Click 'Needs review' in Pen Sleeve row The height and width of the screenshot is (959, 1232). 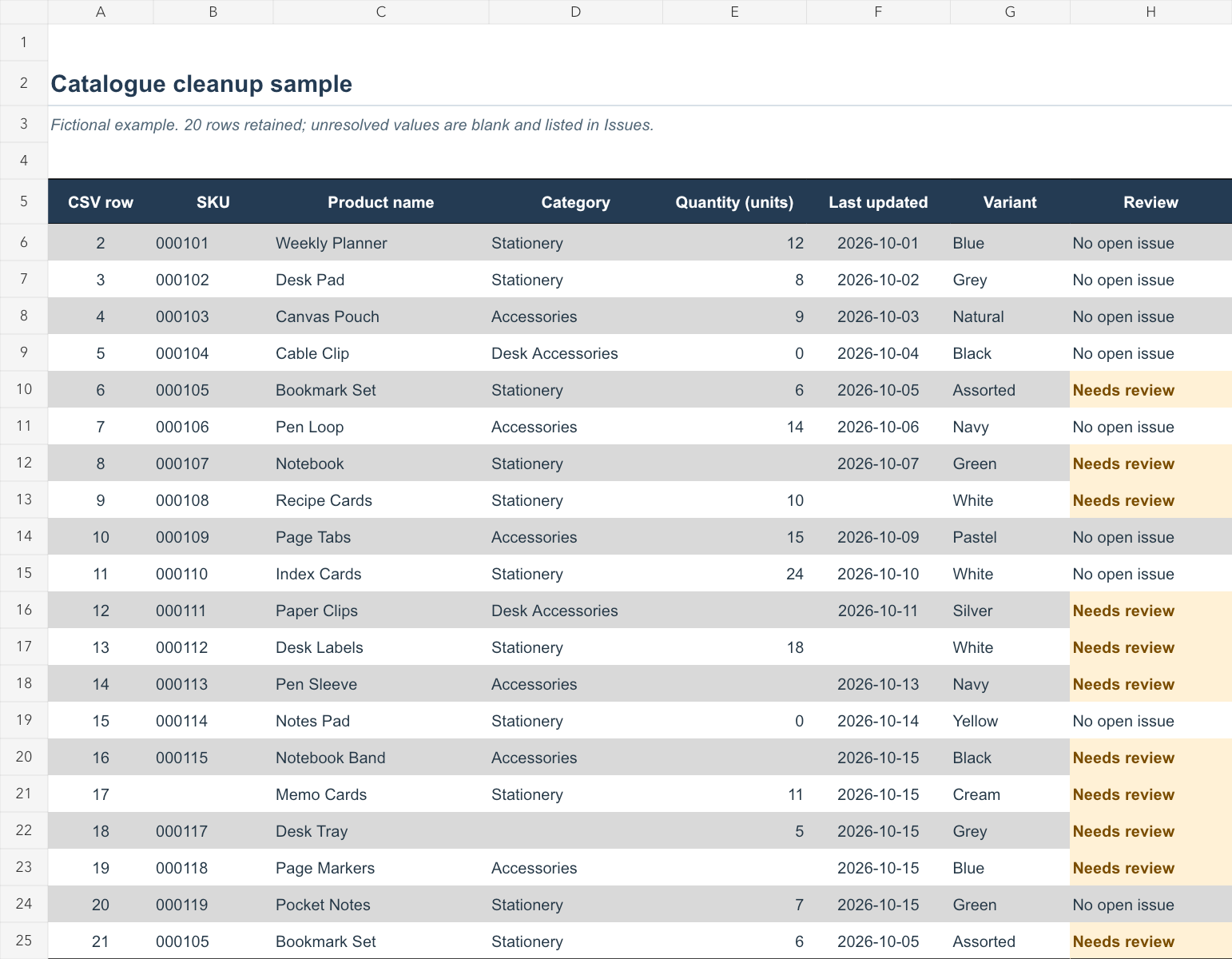pos(1151,684)
